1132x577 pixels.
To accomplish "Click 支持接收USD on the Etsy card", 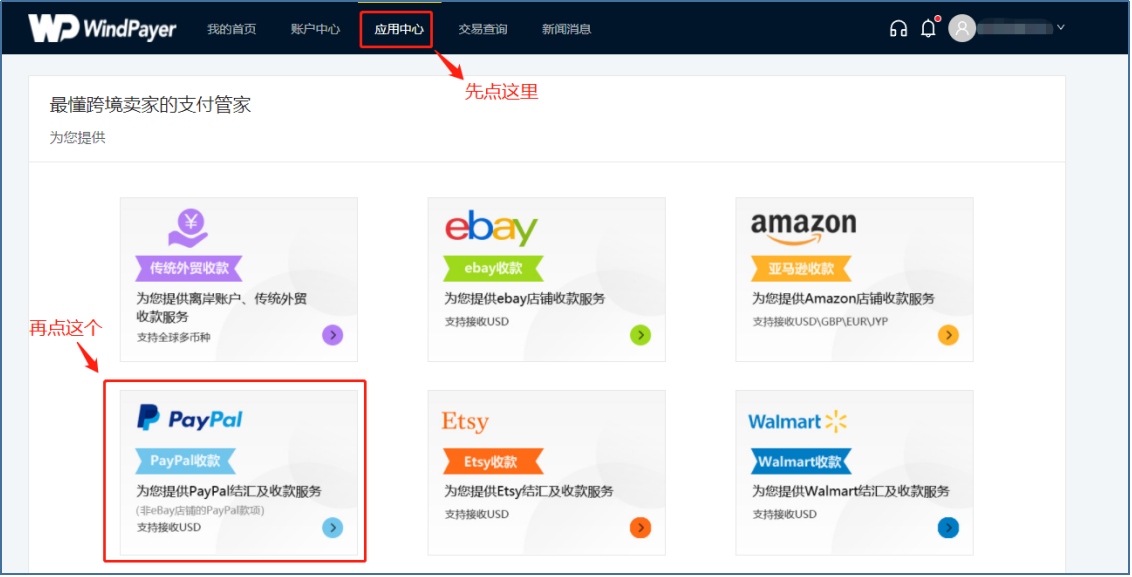I will 476,514.
